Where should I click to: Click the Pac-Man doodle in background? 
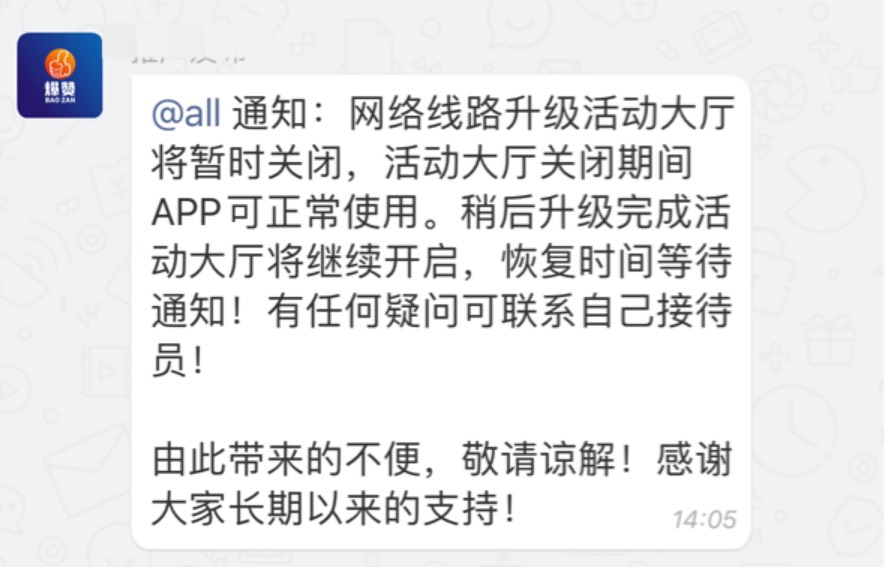click(826, 188)
